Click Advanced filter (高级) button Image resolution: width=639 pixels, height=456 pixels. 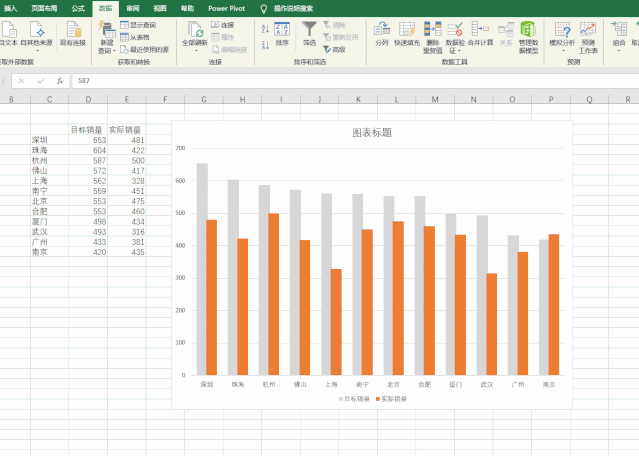[x=337, y=49]
